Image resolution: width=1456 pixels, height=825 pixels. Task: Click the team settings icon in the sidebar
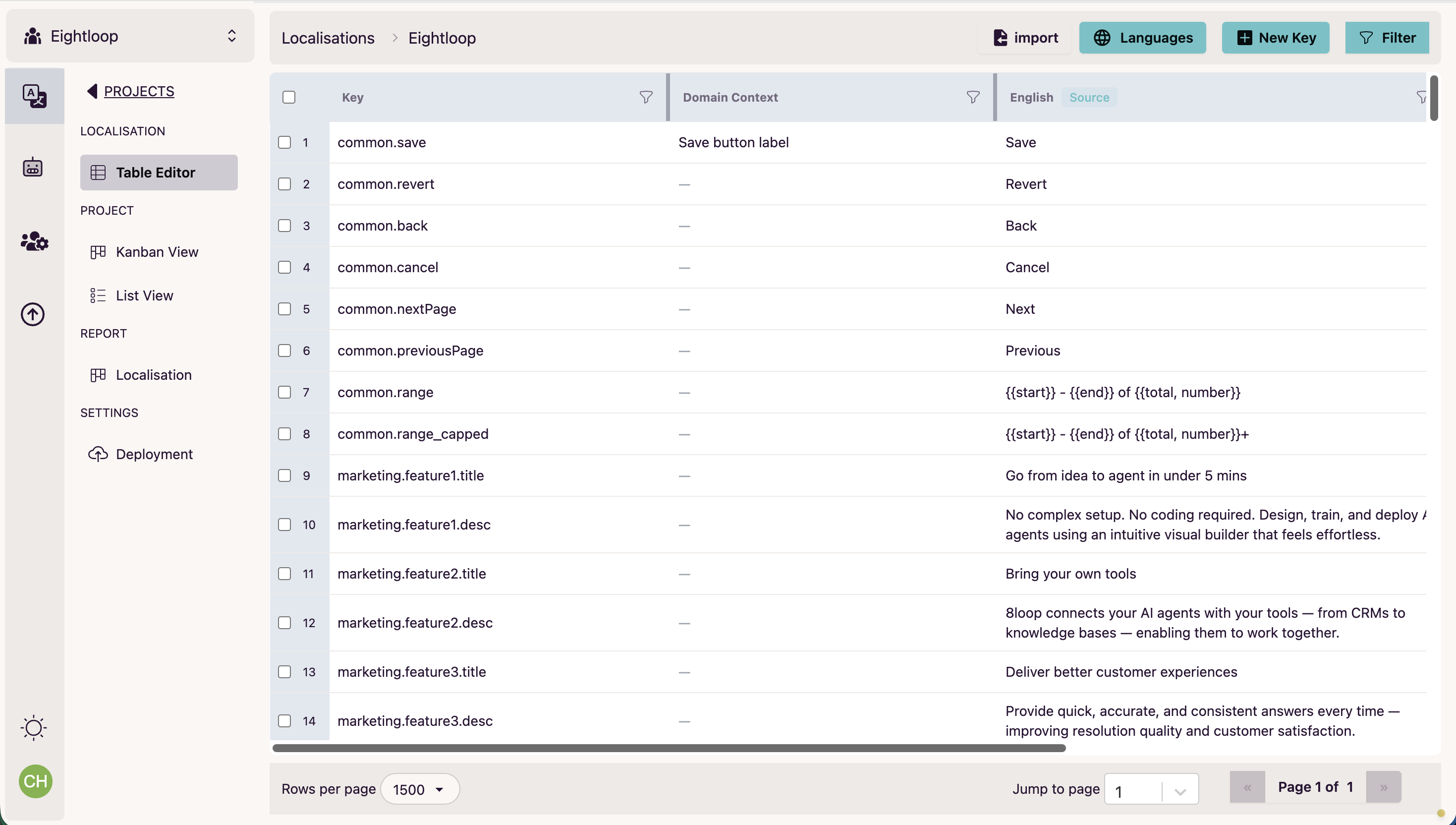(x=34, y=241)
